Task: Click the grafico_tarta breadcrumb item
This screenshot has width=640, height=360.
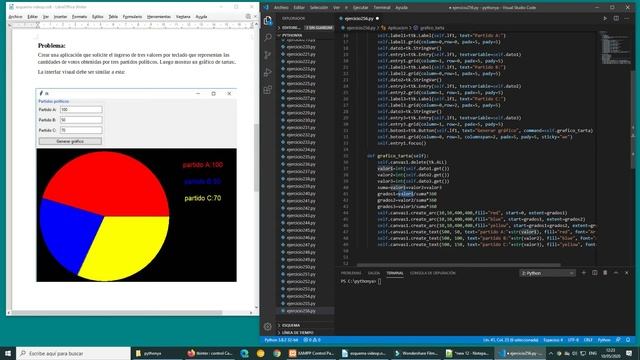Action: tap(429, 28)
